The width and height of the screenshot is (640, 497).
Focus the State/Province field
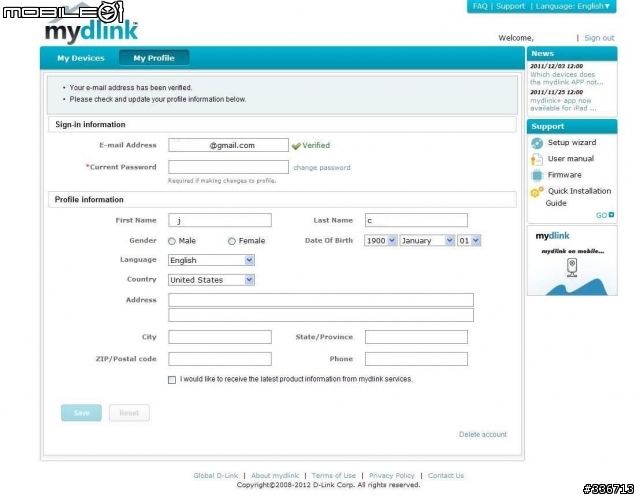coord(416,337)
